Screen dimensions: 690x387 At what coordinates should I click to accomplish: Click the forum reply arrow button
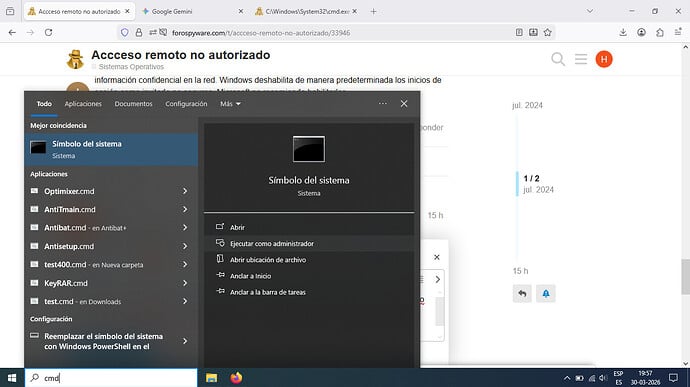522,294
